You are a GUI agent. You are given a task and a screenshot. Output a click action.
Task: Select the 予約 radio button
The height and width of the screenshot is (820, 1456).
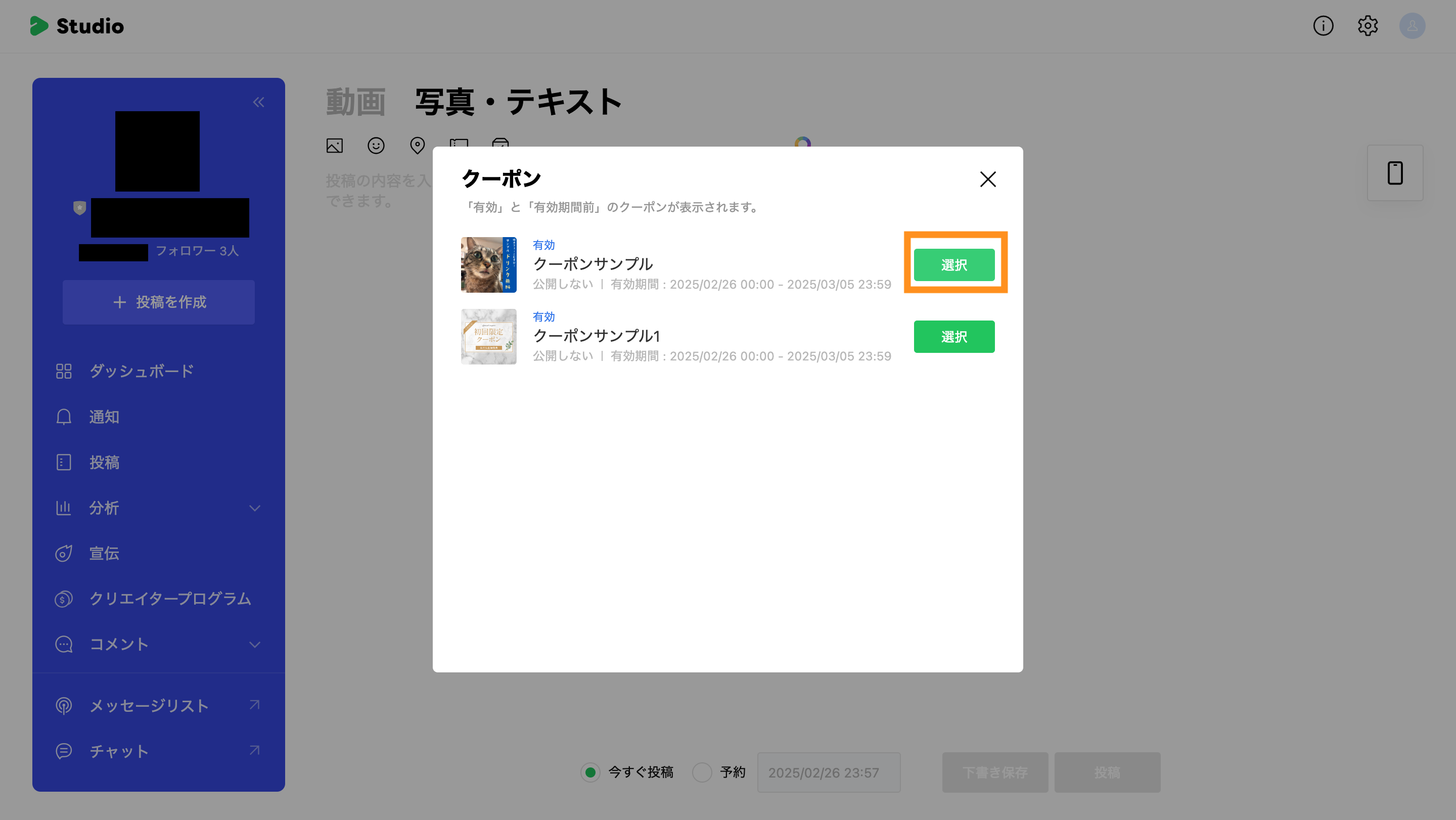pyautogui.click(x=702, y=772)
